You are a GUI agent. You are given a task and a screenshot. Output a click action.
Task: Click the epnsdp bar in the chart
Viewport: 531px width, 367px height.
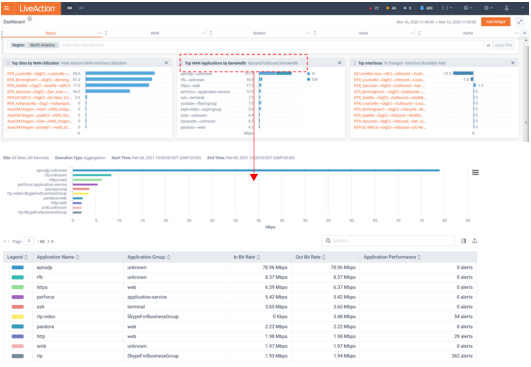pyautogui.click(x=256, y=170)
